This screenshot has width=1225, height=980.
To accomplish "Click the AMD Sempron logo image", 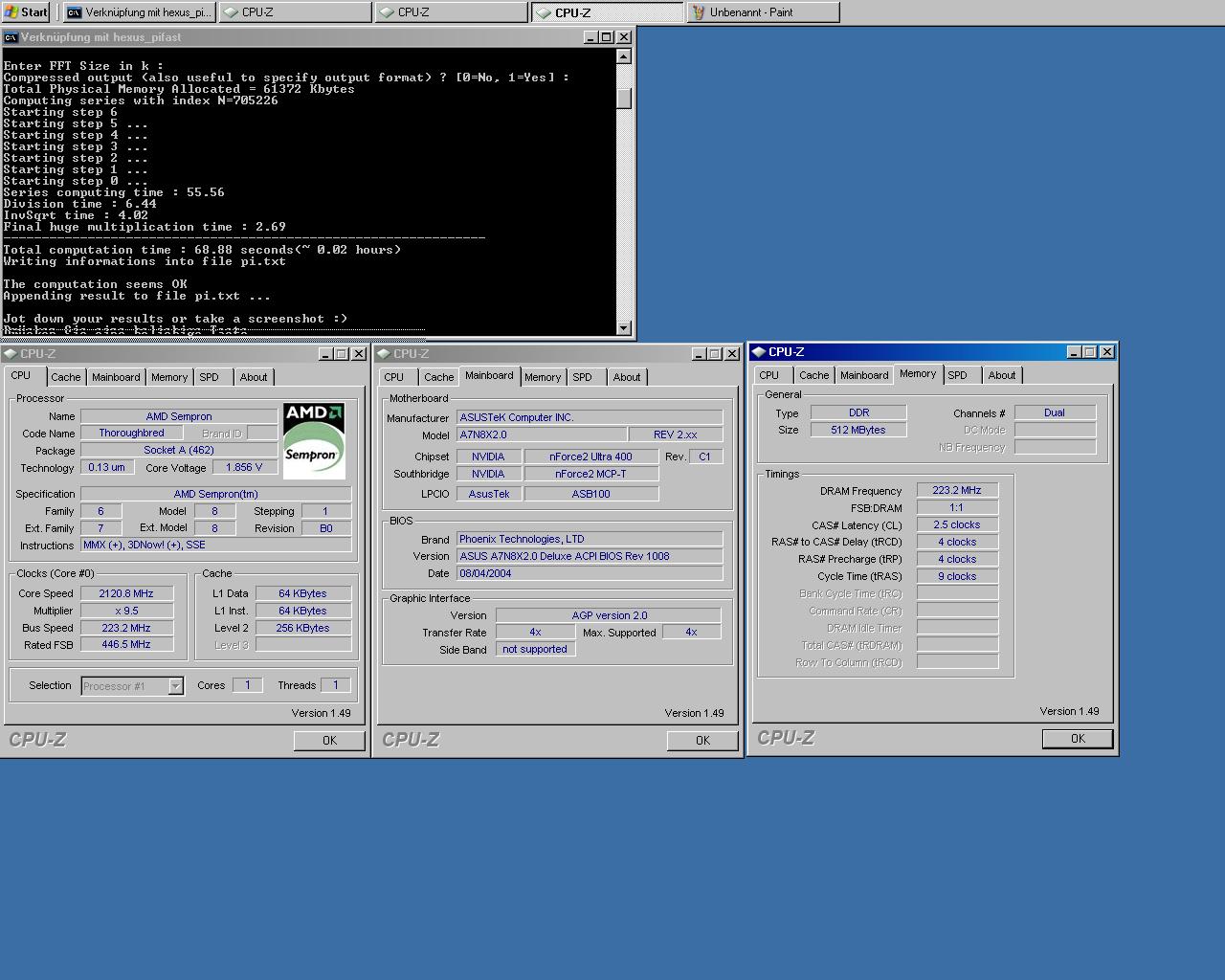I will [x=314, y=440].
